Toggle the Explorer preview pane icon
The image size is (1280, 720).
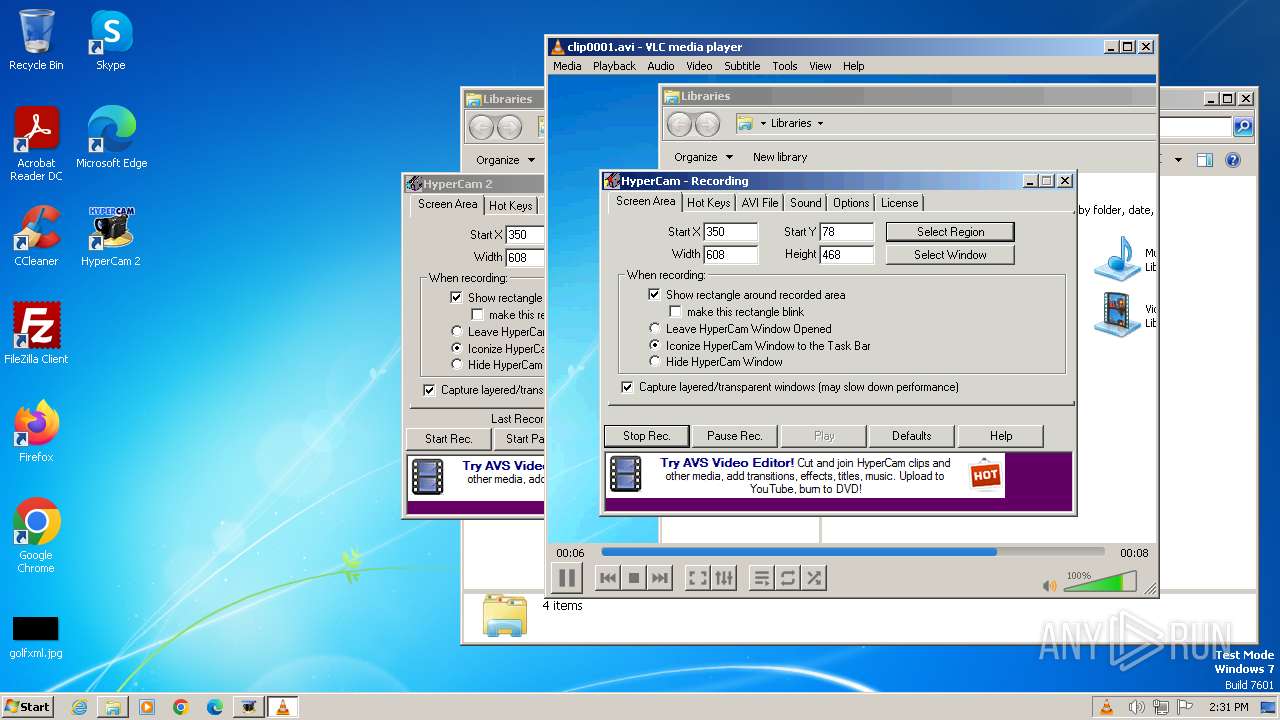point(1205,160)
